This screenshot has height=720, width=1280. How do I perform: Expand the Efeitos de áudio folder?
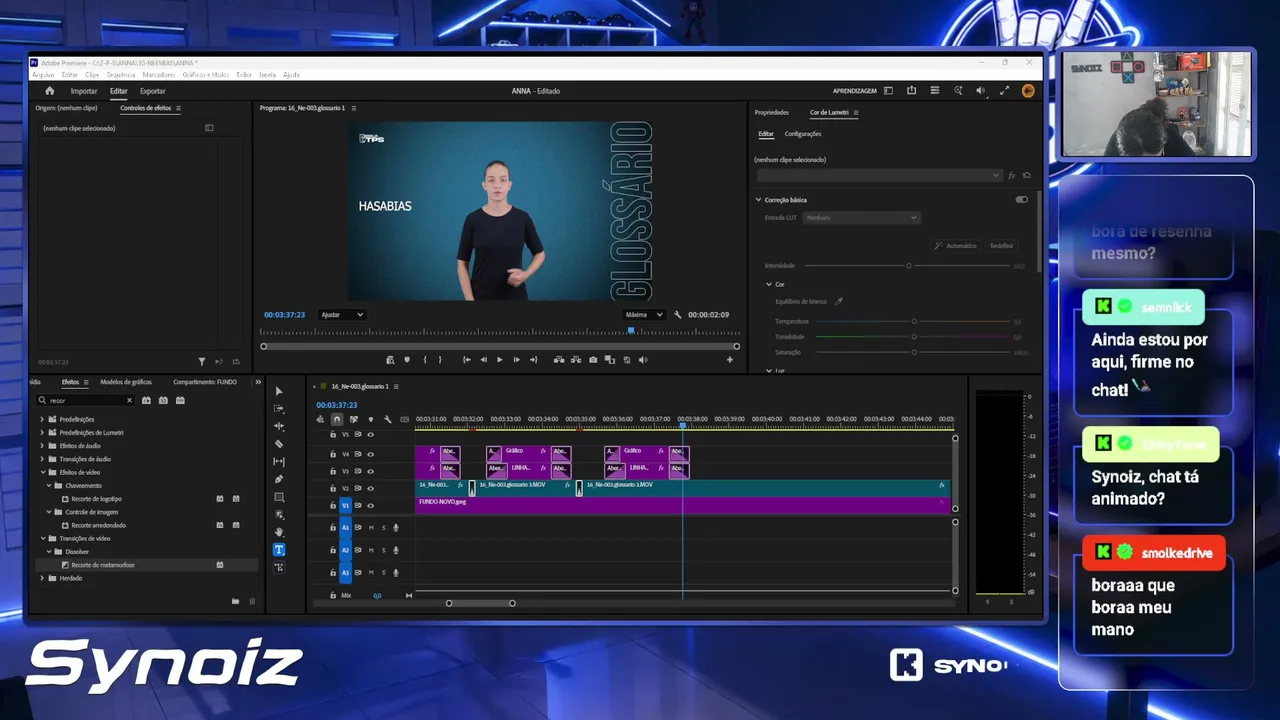tap(42, 446)
